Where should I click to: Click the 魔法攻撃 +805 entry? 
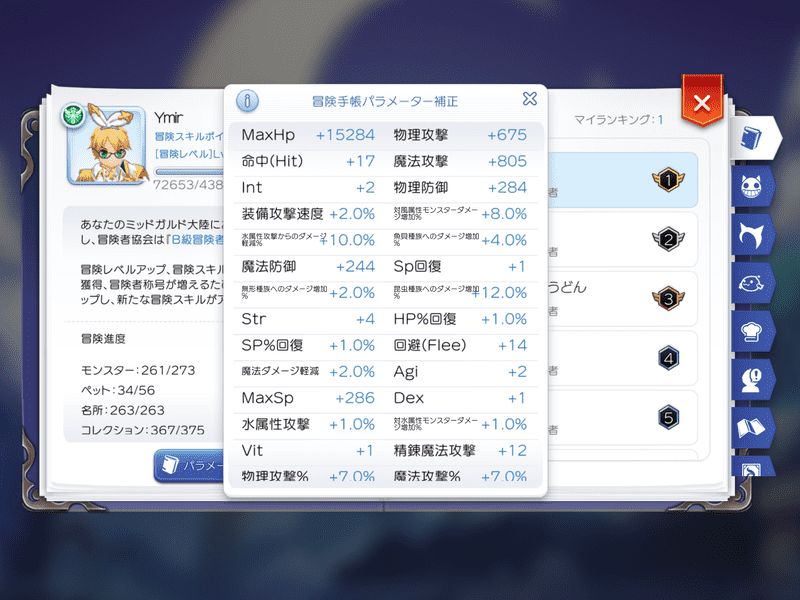(x=460, y=162)
